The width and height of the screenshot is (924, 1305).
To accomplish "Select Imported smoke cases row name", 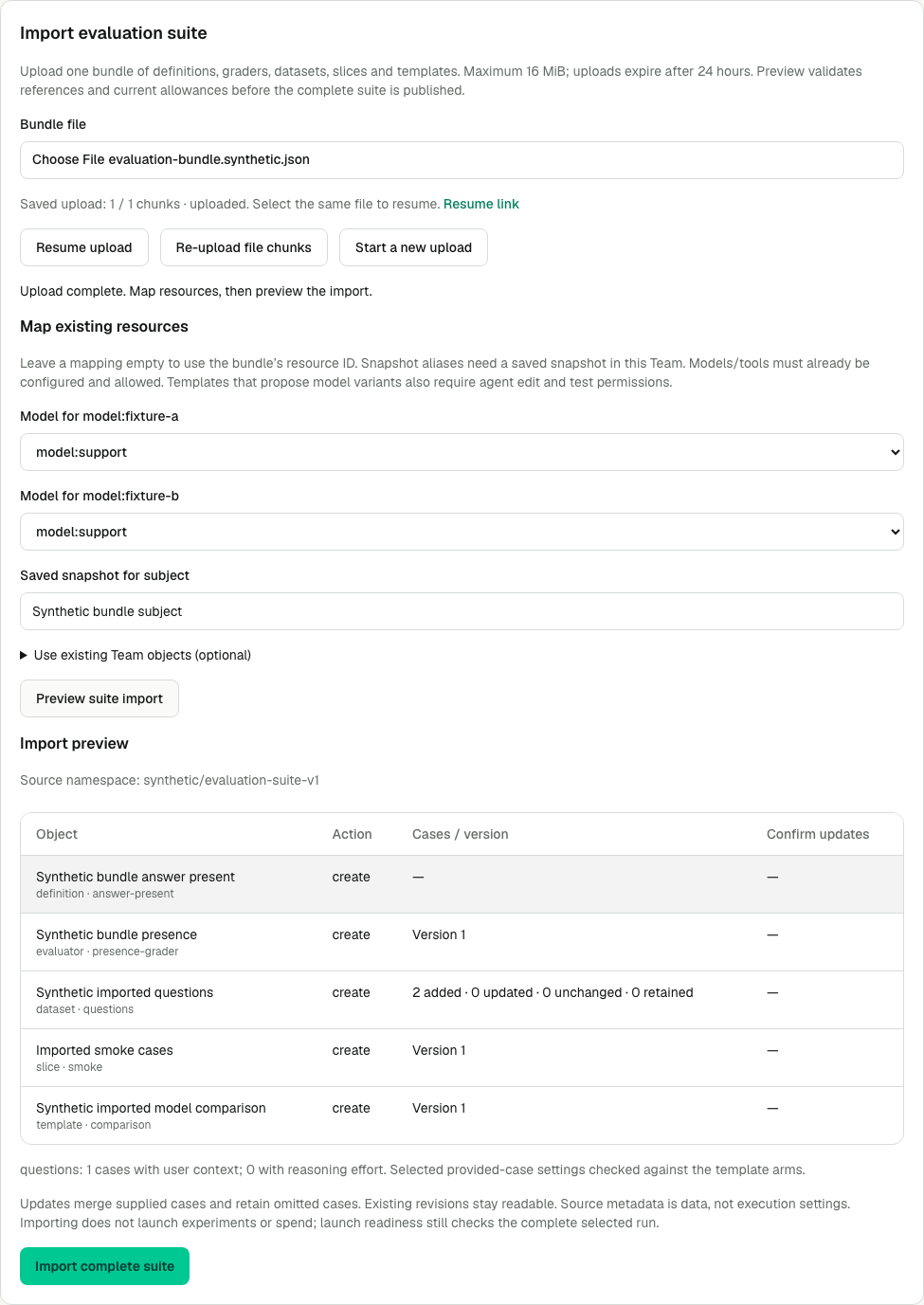I will tap(104, 1050).
